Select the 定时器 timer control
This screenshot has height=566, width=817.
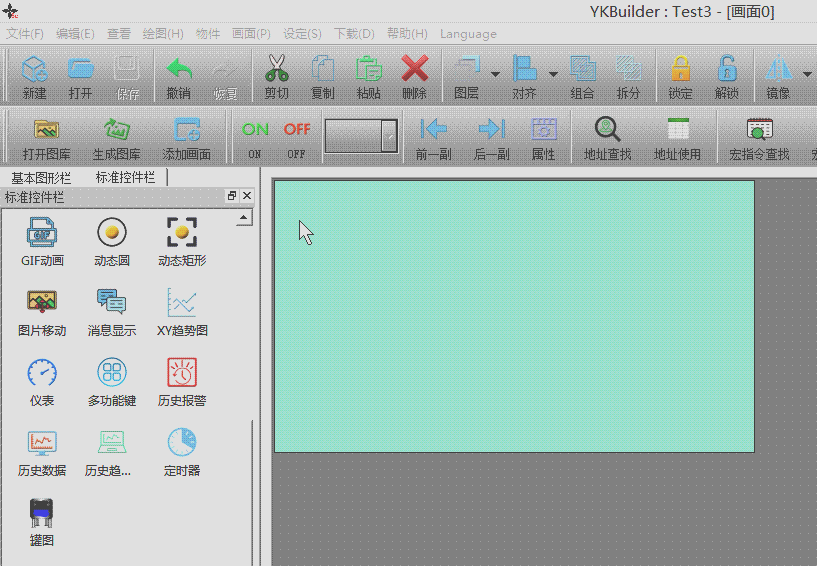(x=181, y=443)
